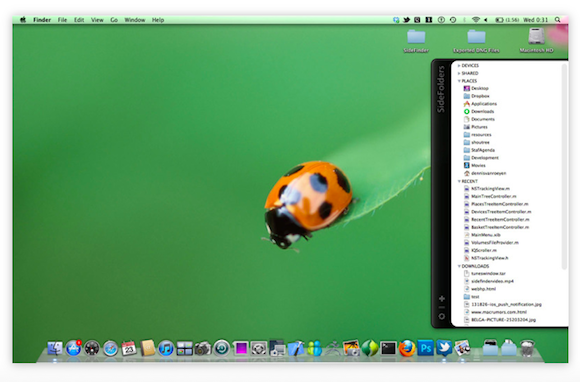Open Address Book brown book Dock icon
Screen dimensions: 580x382
tap(147, 348)
